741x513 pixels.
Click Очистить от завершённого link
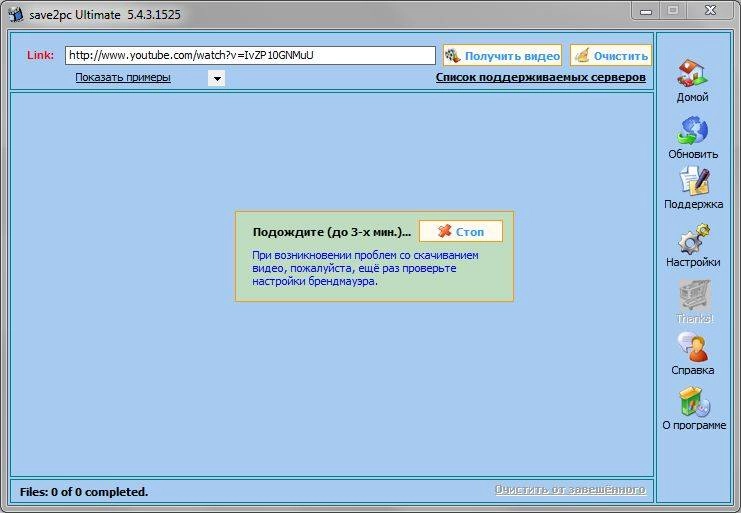point(570,489)
